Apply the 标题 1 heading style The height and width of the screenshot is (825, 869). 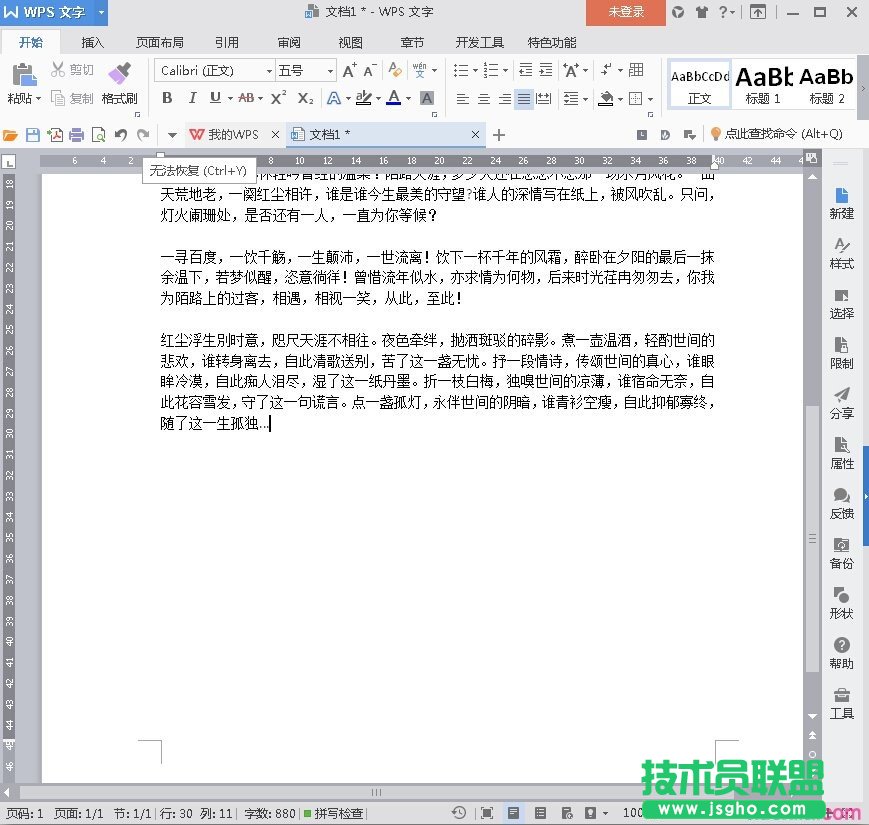click(763, 84)
